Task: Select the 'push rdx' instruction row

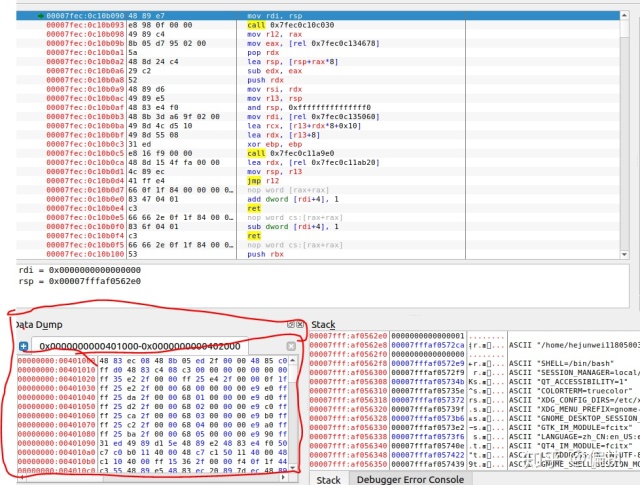Action: [318, 80]
